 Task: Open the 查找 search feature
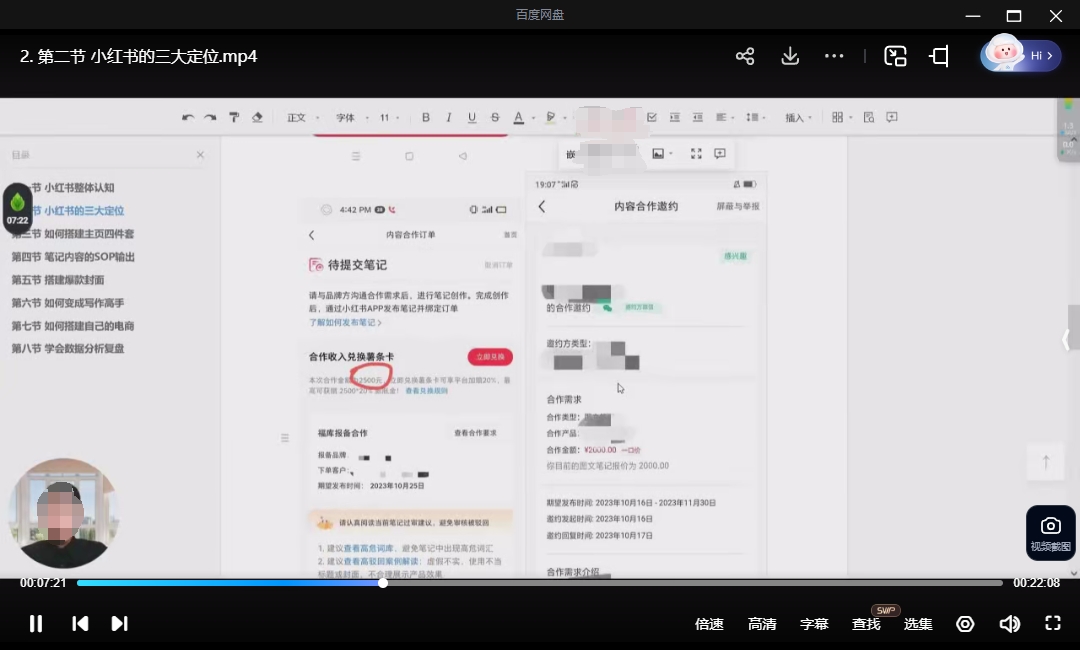pyautogui.click(x=866, y=624)
